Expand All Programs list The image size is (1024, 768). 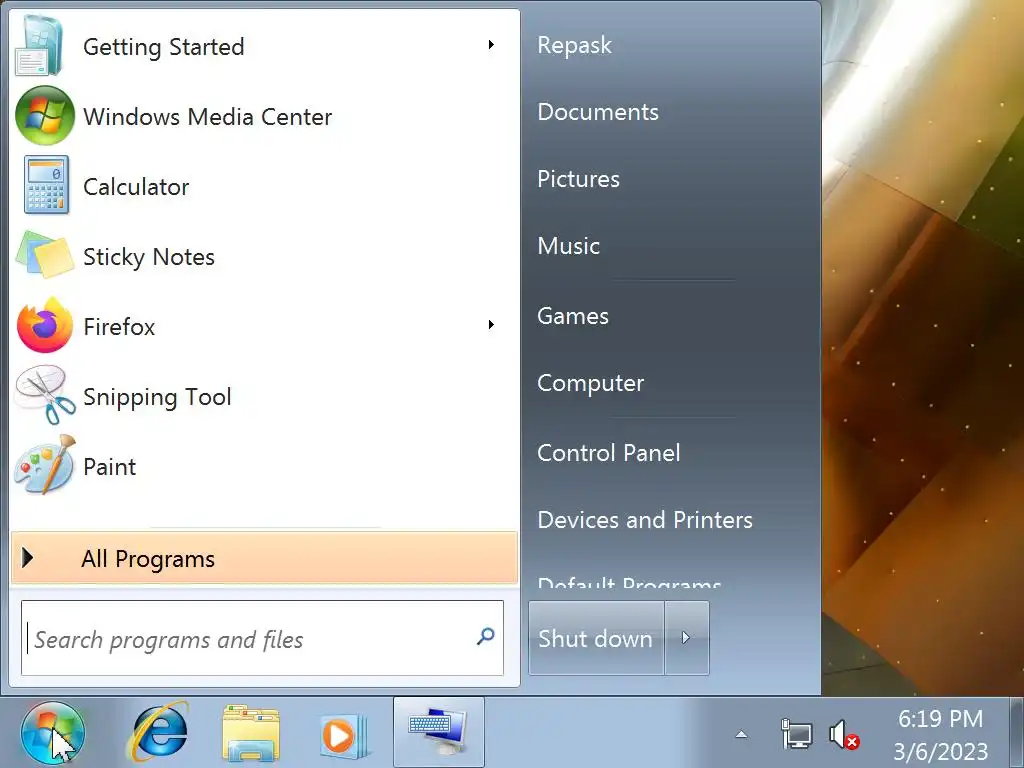[x=264, y=558]
